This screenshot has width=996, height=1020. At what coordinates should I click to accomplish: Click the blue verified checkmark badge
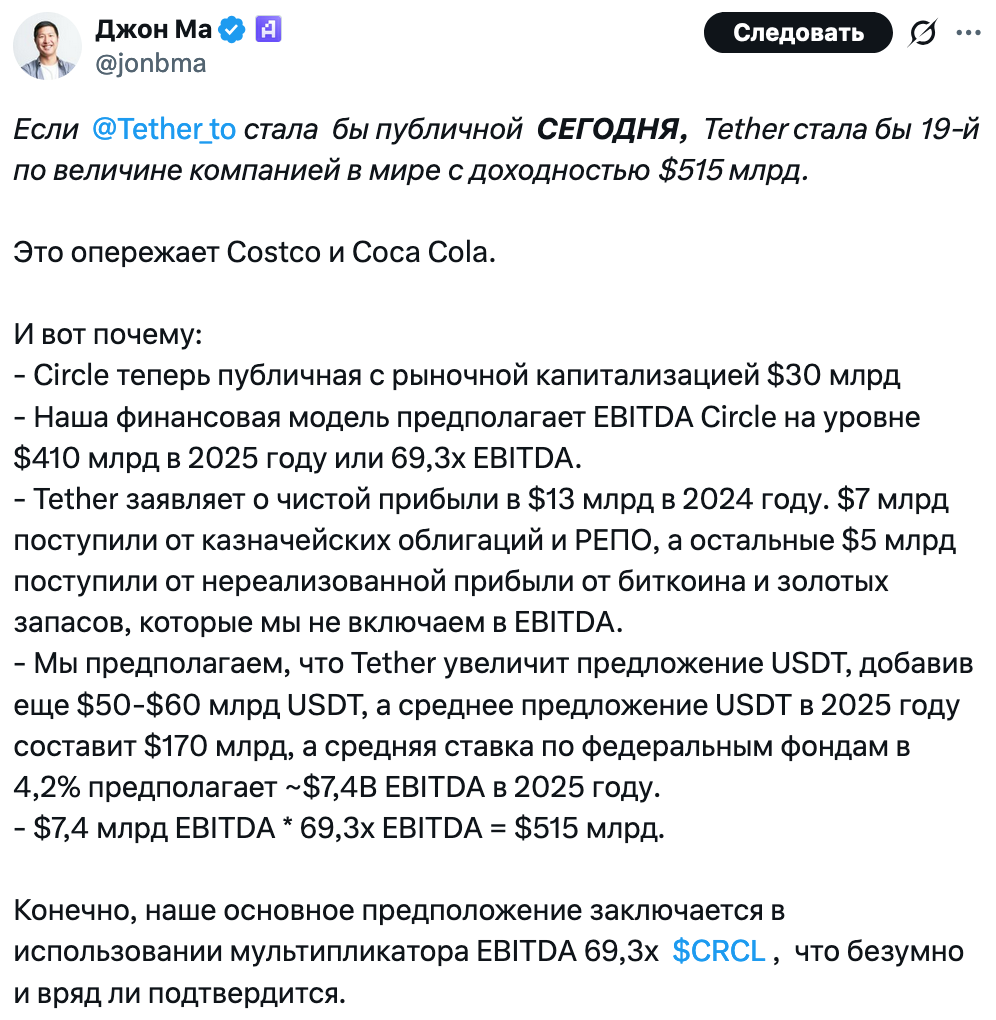232,30
